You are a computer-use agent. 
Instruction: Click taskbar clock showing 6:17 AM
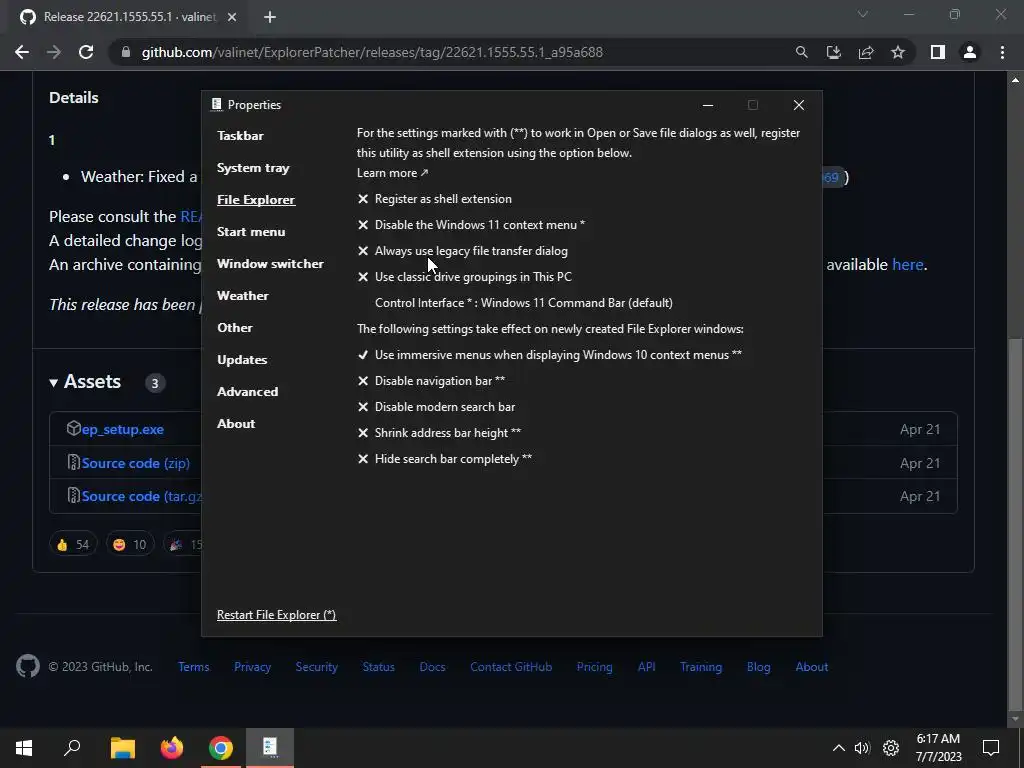pos(938,748)
